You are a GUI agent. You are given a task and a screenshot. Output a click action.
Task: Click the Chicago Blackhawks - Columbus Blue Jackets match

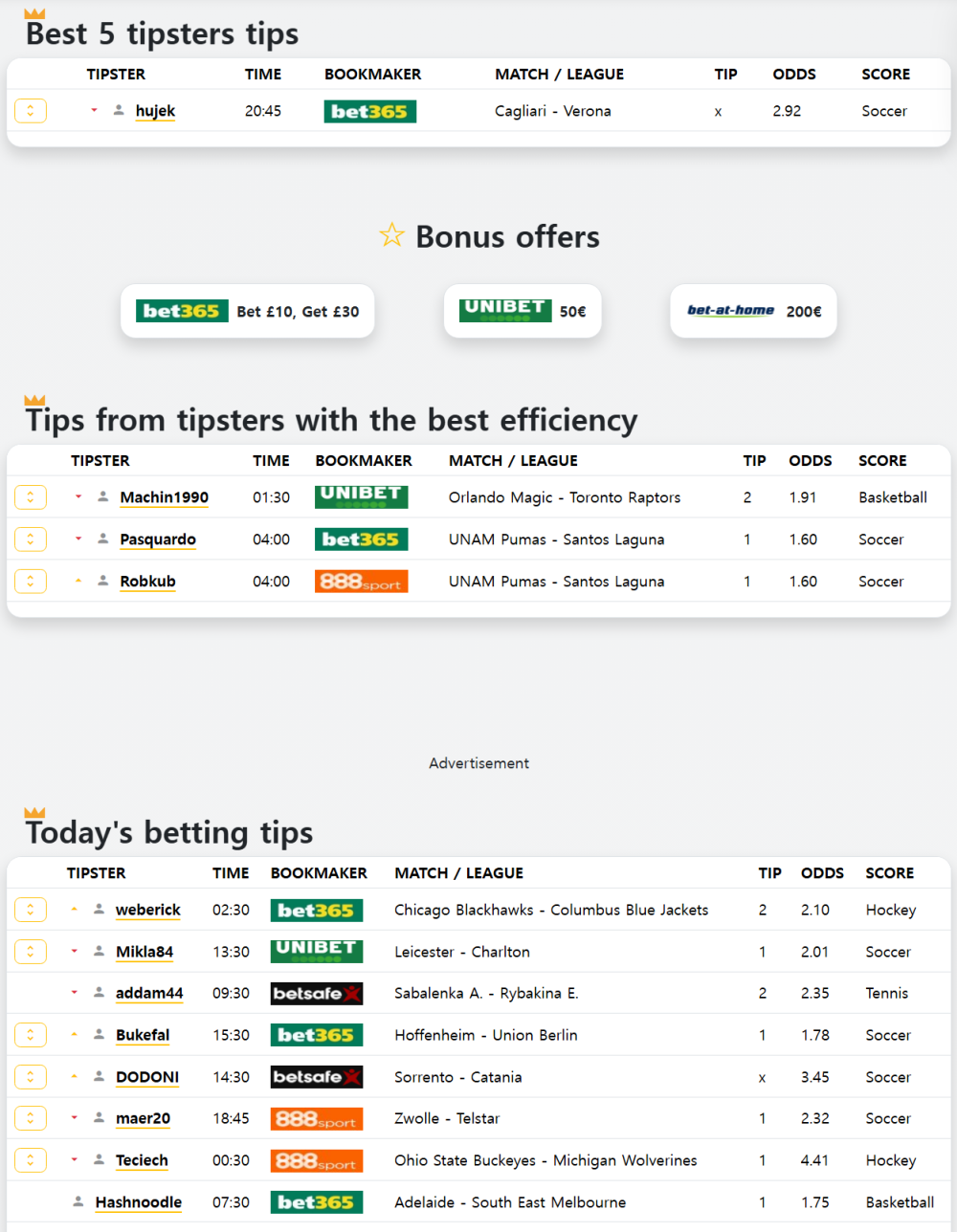(551, 910)
